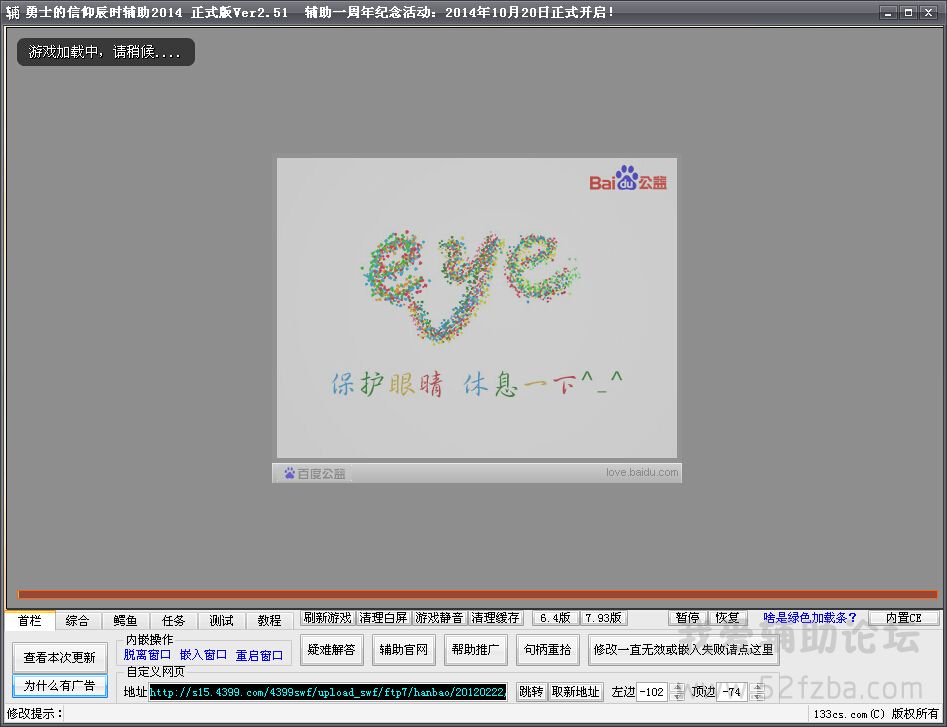The image size is (947, 727).
Task: Click the 取新地址 button
Action: click(x=576, y=692)
